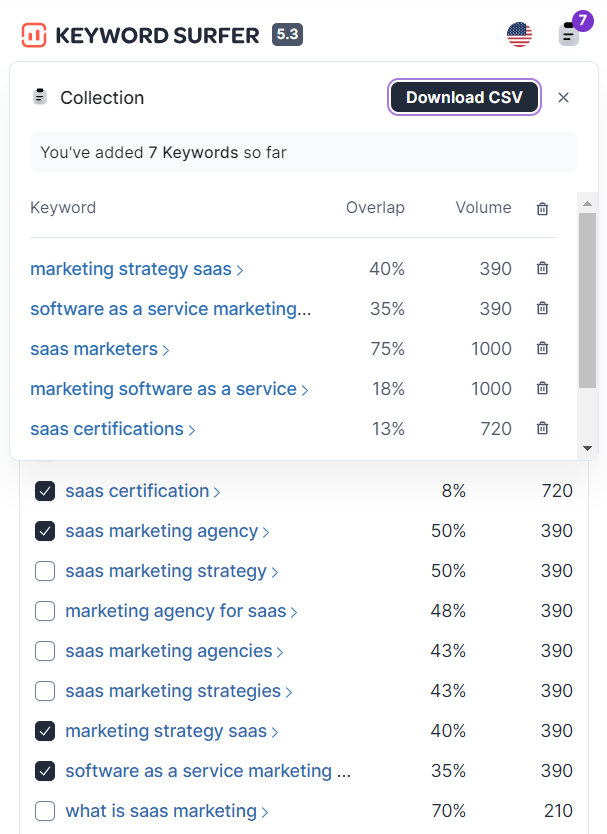The height and width of the screenshot is (834, 607).
Task: Uncheck the 'saas certification' checkbox
Action: click(45, 491)
